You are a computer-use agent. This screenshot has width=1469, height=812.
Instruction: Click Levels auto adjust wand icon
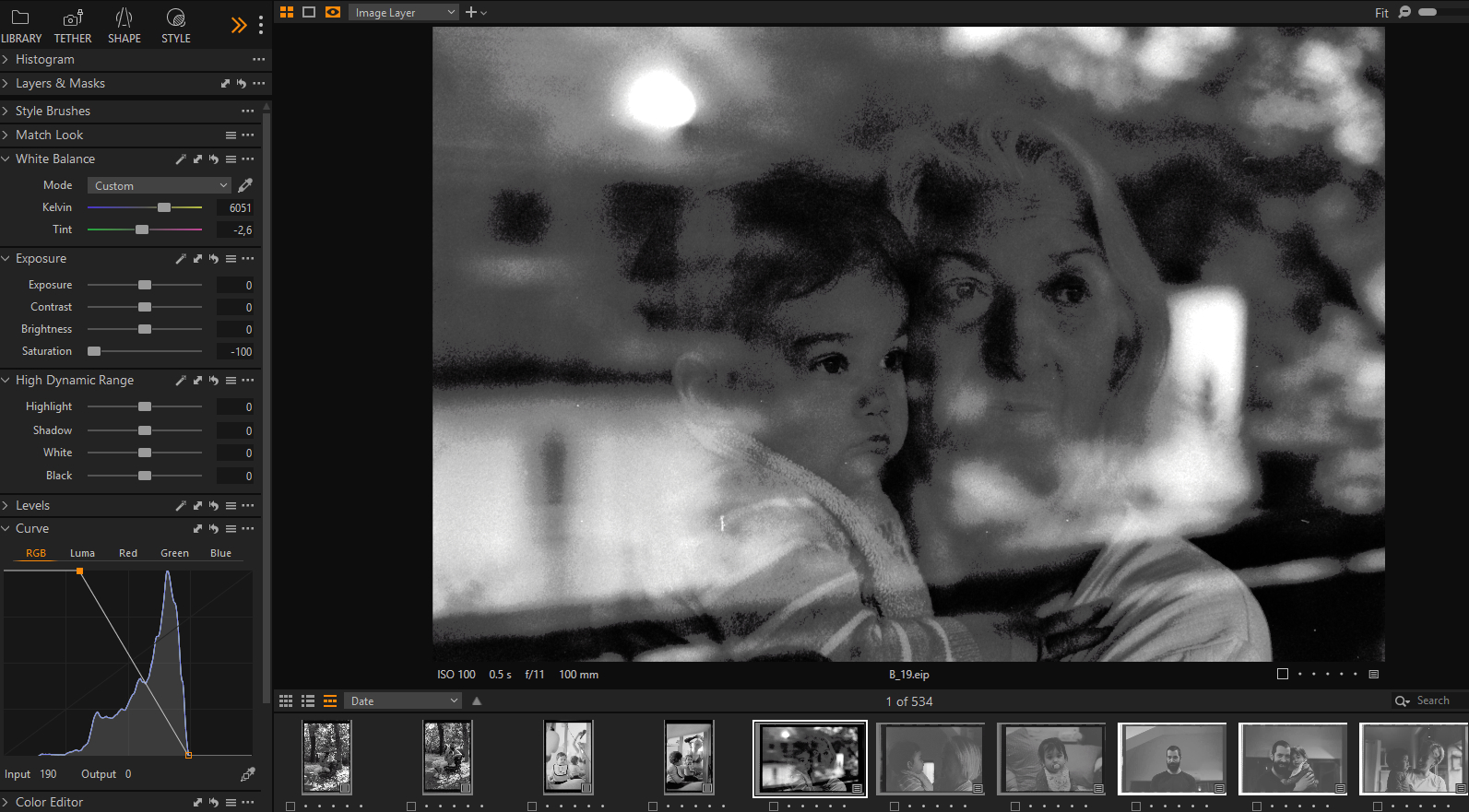click(181, 506)
